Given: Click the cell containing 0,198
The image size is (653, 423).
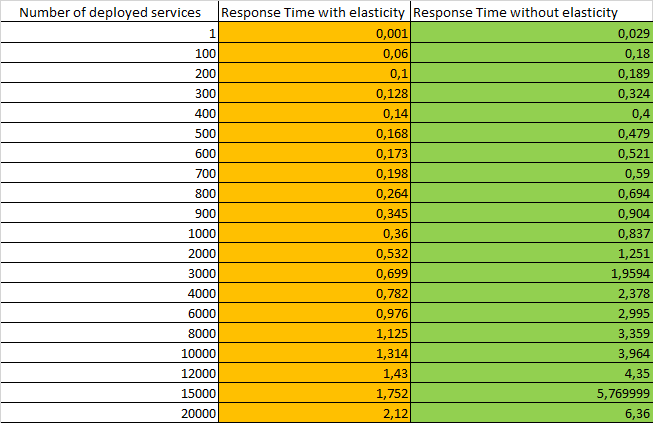Looking at the screenshot, I should click(314, 172).
